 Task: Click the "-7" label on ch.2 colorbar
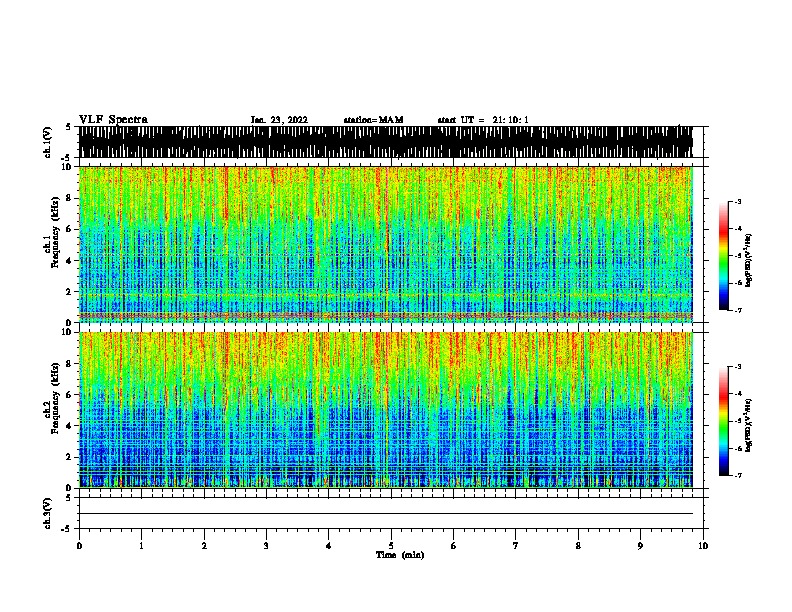click(737, 476)
